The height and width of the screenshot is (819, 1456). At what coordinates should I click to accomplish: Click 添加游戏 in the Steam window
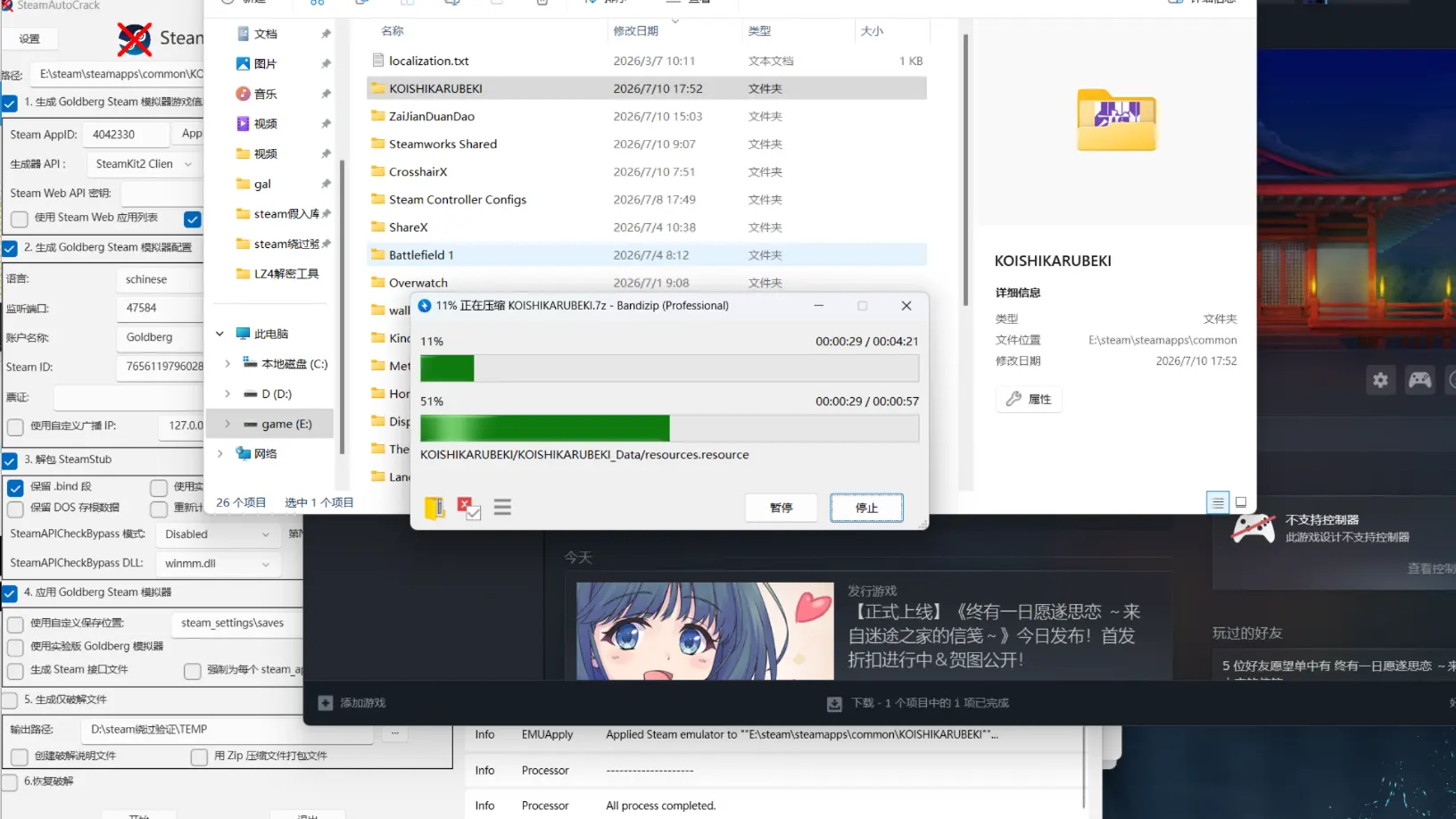(362, 703)
